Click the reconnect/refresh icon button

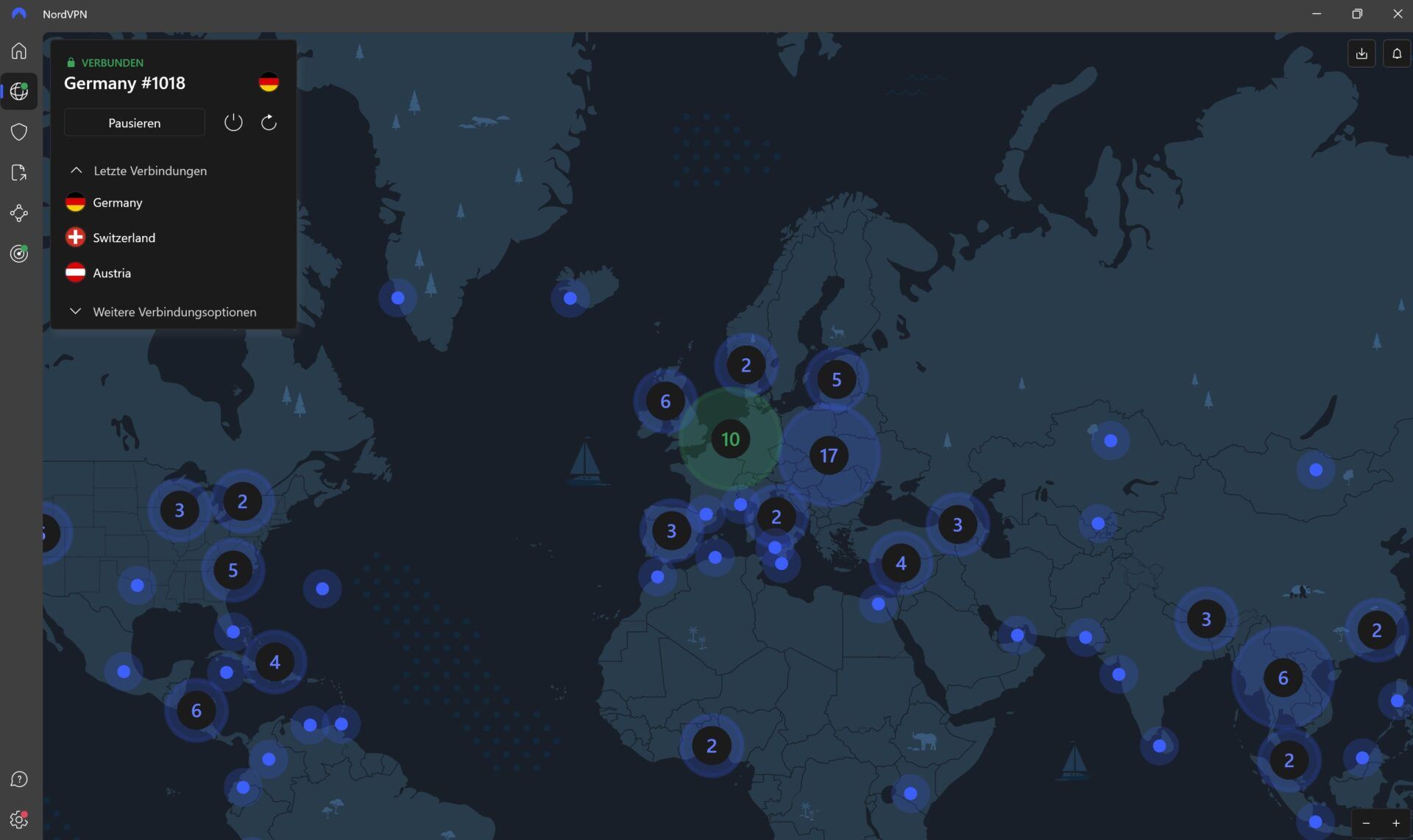coord(268,122)
